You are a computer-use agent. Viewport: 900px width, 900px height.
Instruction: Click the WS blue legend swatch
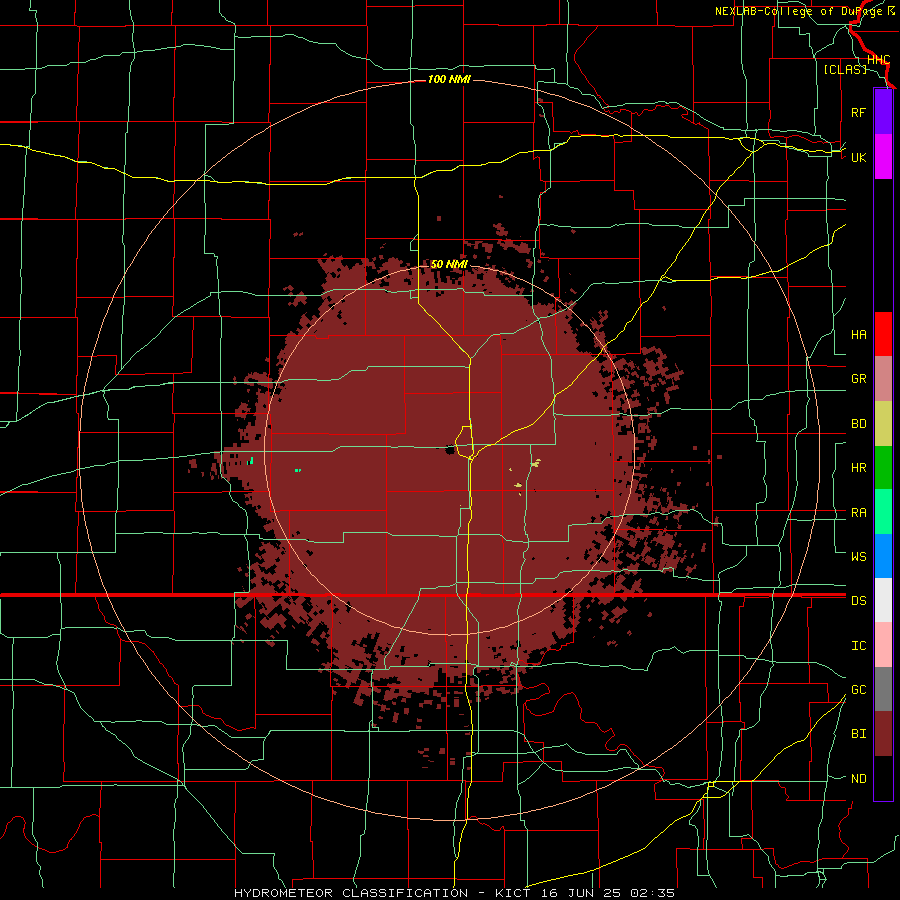883,556
